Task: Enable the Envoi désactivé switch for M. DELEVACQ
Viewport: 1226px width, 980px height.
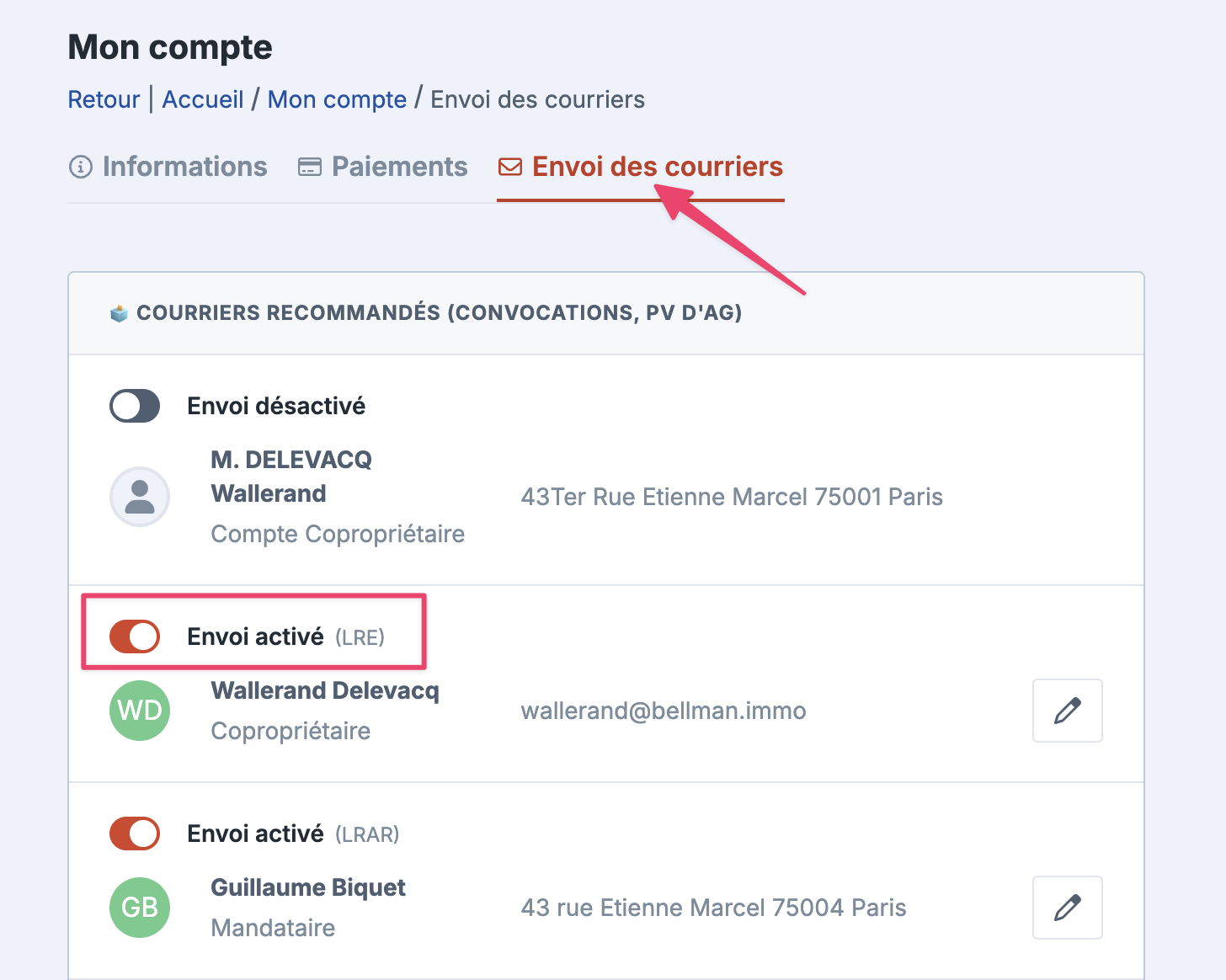Action: (135, 406)
